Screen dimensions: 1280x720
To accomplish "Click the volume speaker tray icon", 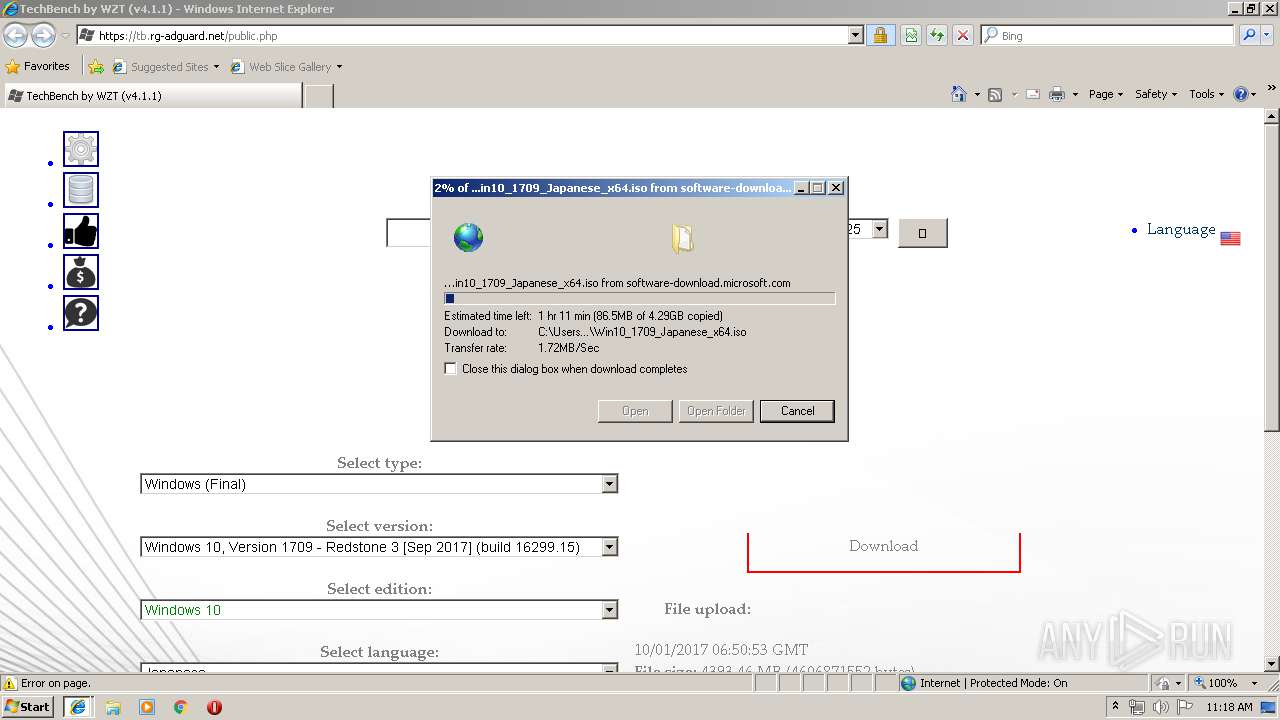I will click(1160, 707).
